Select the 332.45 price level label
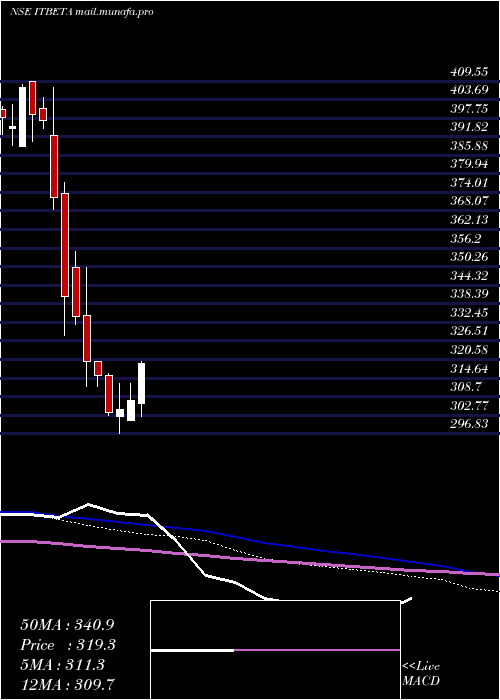Image resolution: width=500 pixels, height=700 pixels. (468, 313)
